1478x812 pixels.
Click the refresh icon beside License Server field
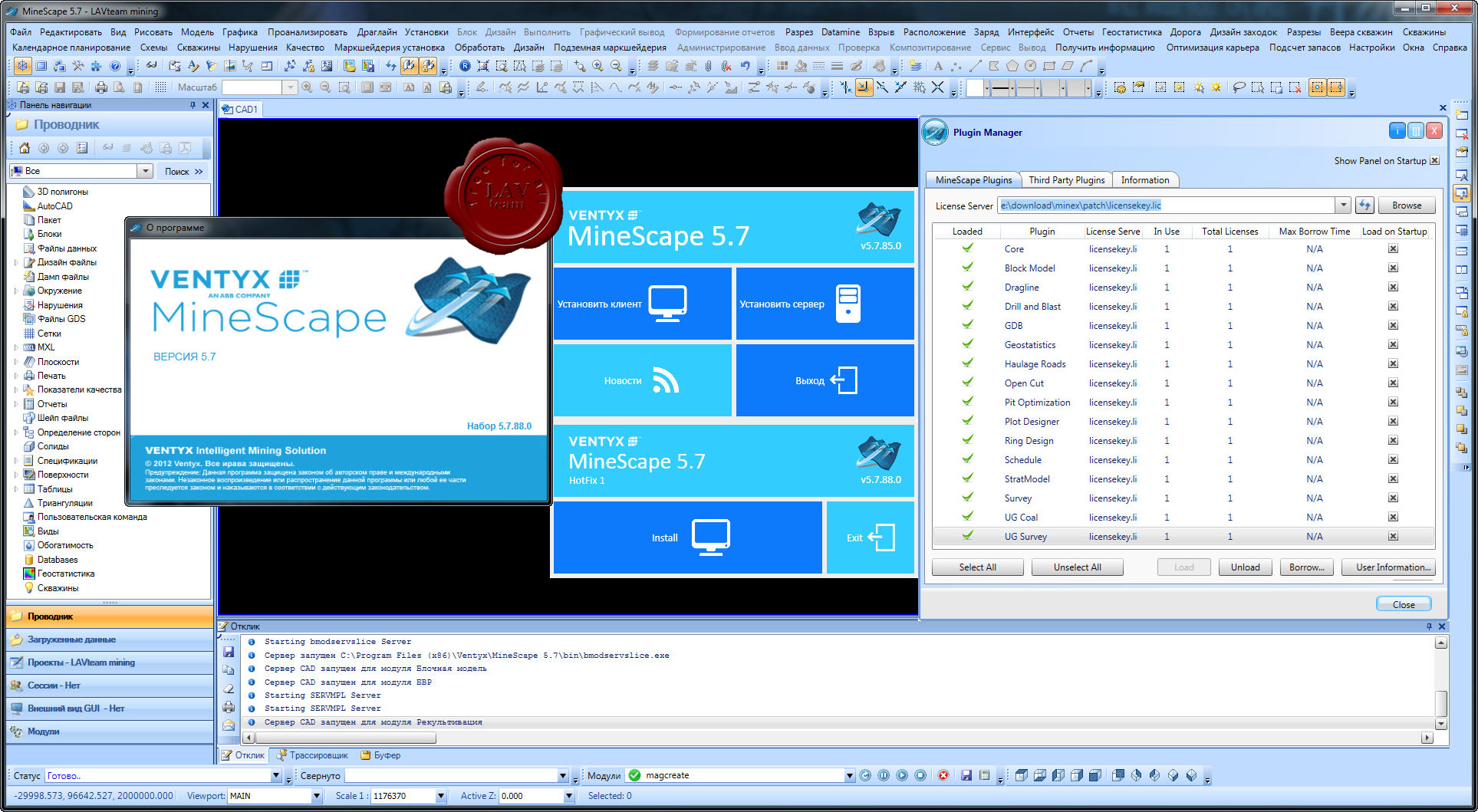pos(1364,205)
